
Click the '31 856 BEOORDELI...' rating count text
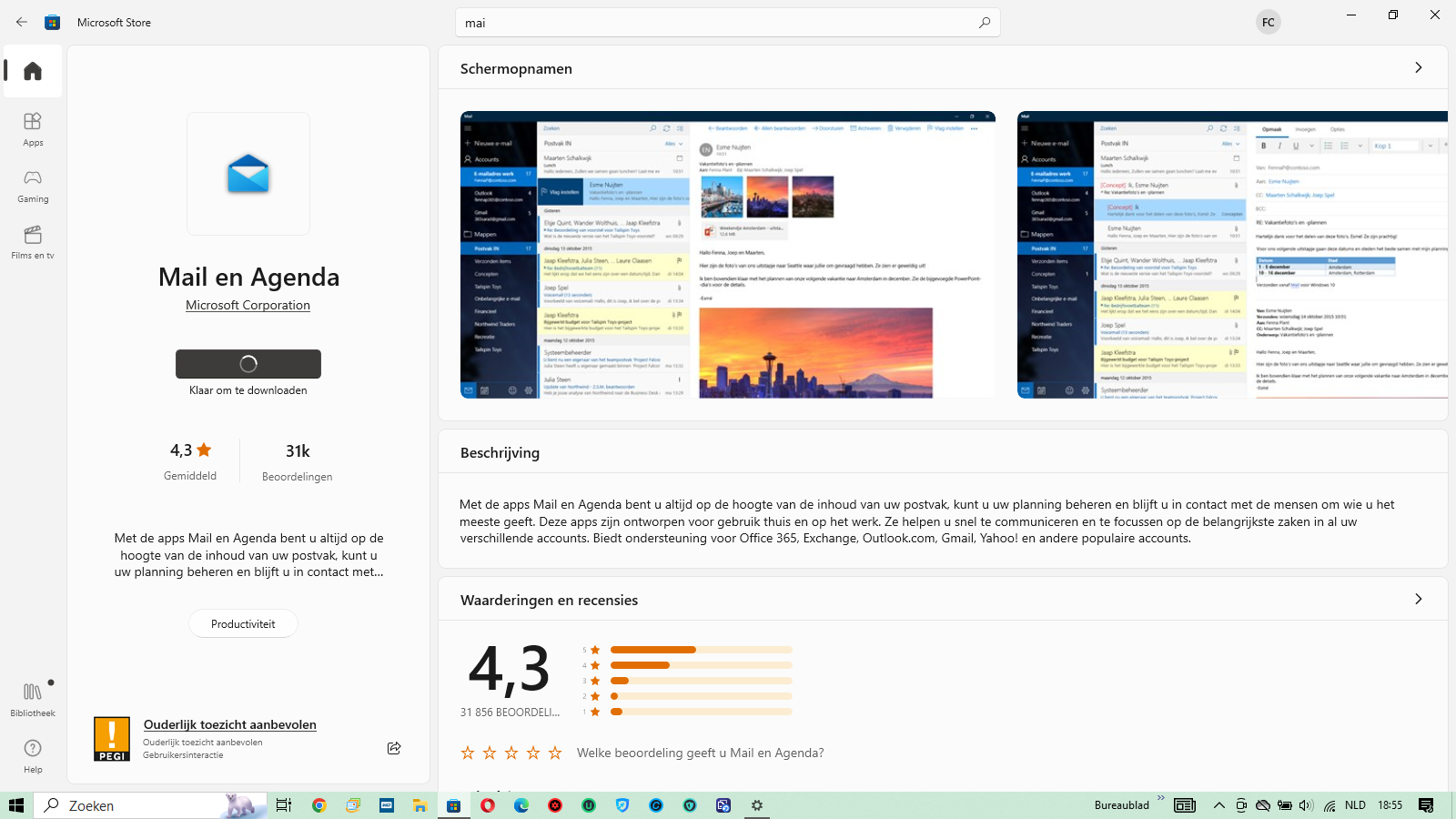[511, 713]
